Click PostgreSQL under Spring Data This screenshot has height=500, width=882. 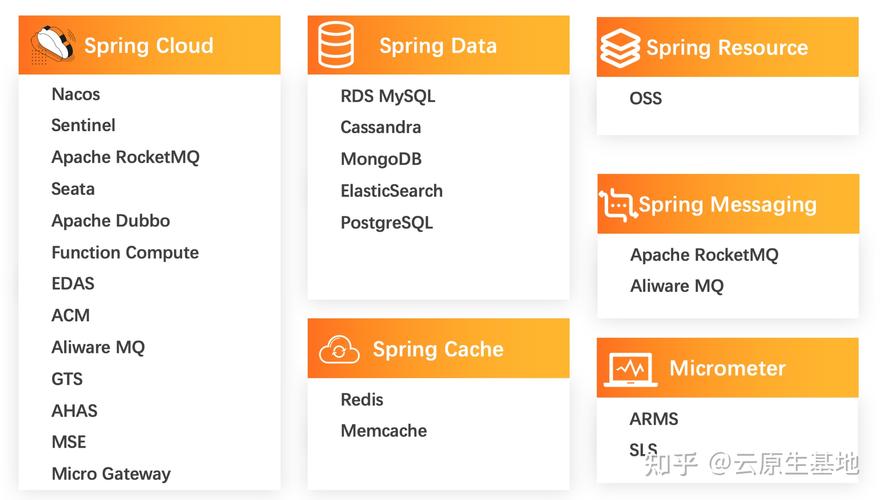386,223
